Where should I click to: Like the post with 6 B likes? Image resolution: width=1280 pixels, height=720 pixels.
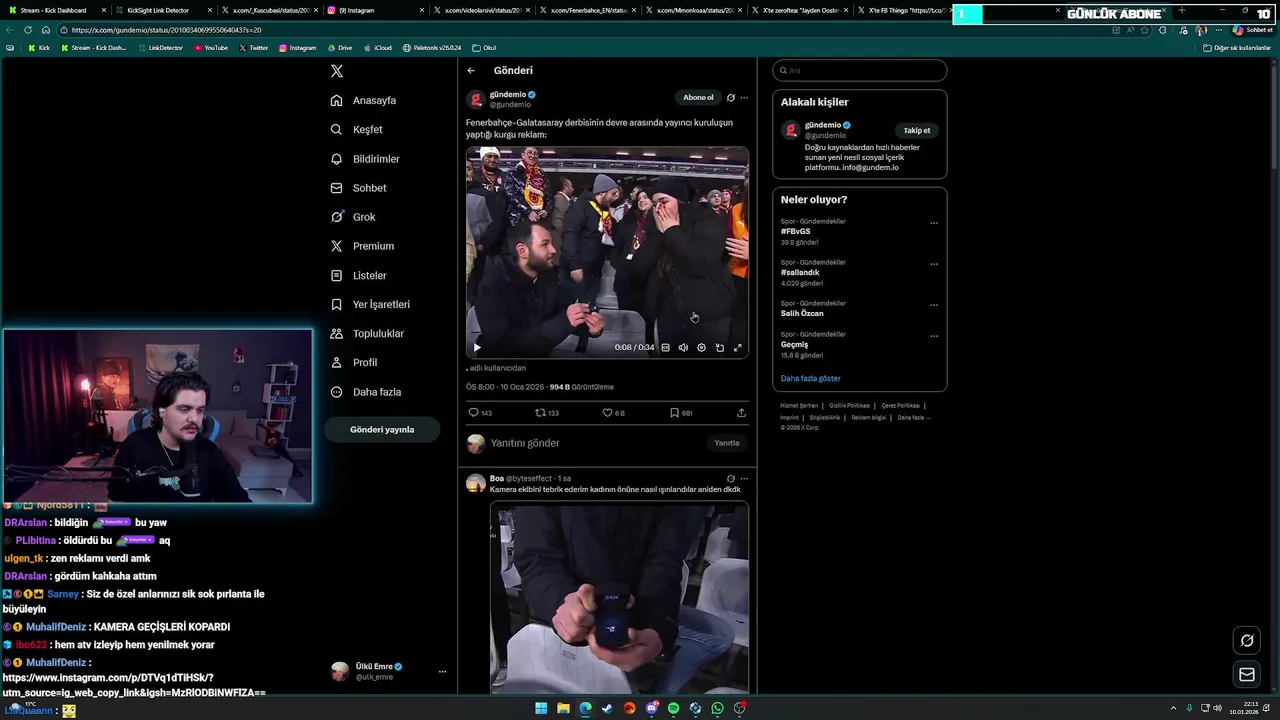pyautogui.click(x=607, y=413)
